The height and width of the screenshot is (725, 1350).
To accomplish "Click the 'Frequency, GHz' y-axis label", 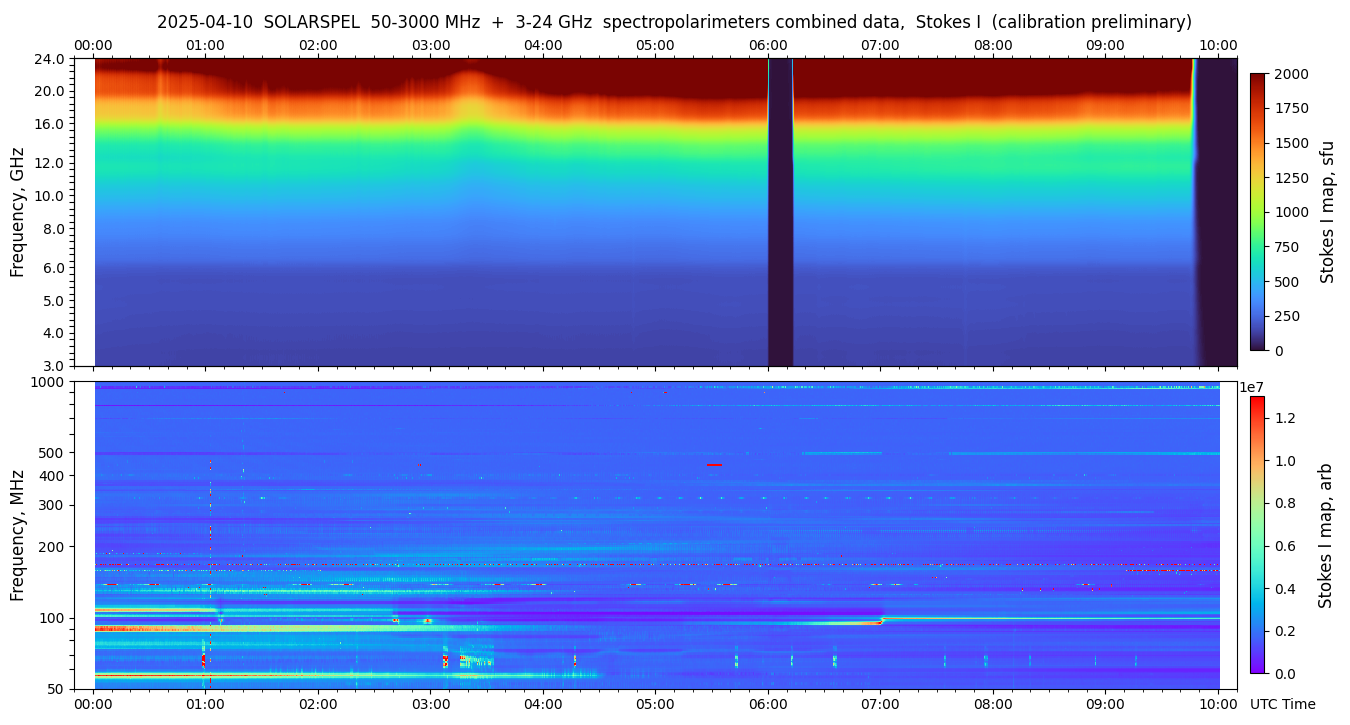I will (x=17, y=212).
